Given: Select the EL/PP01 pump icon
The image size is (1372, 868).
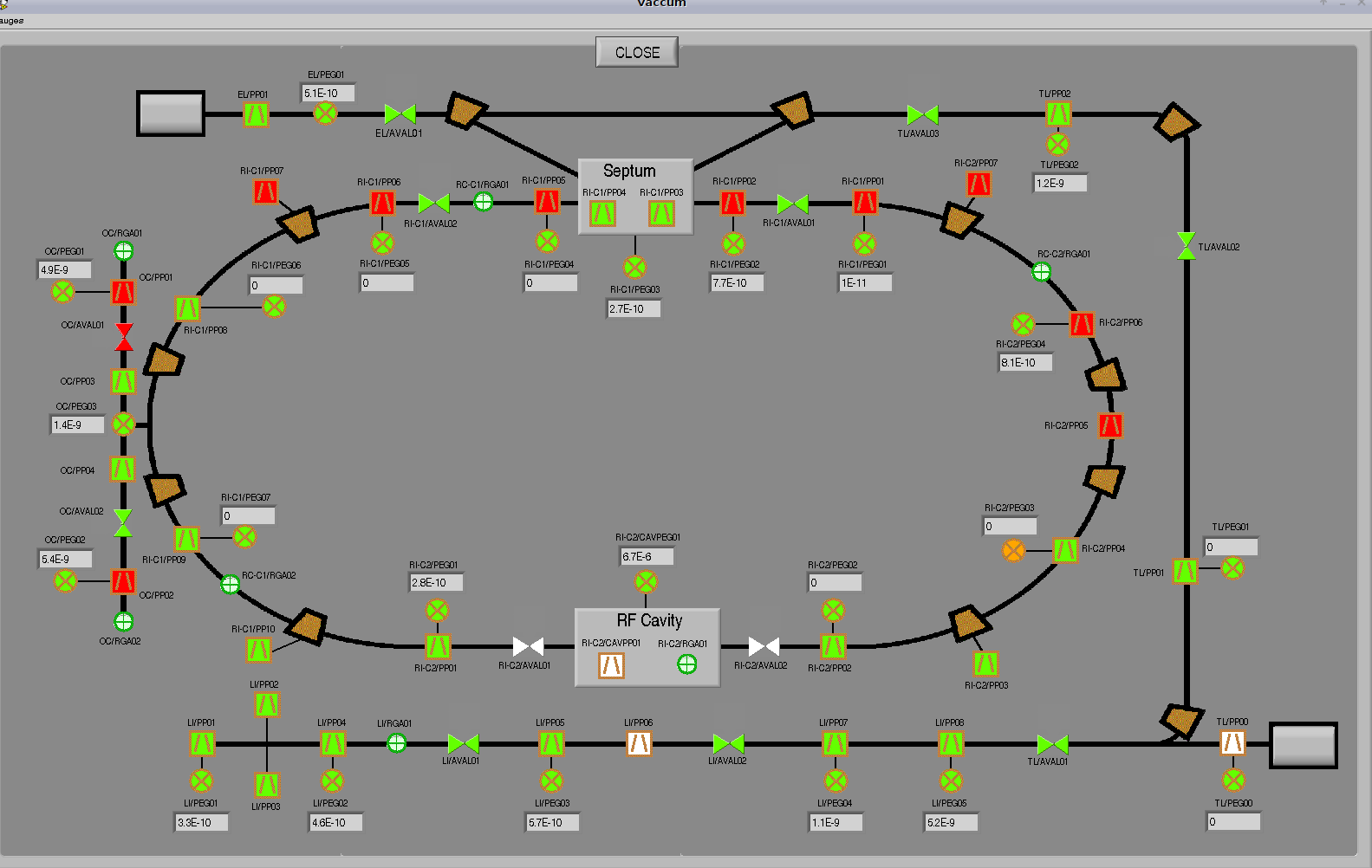Looking at the screenshot, I should pyautogui.click(x=255, y=114).
